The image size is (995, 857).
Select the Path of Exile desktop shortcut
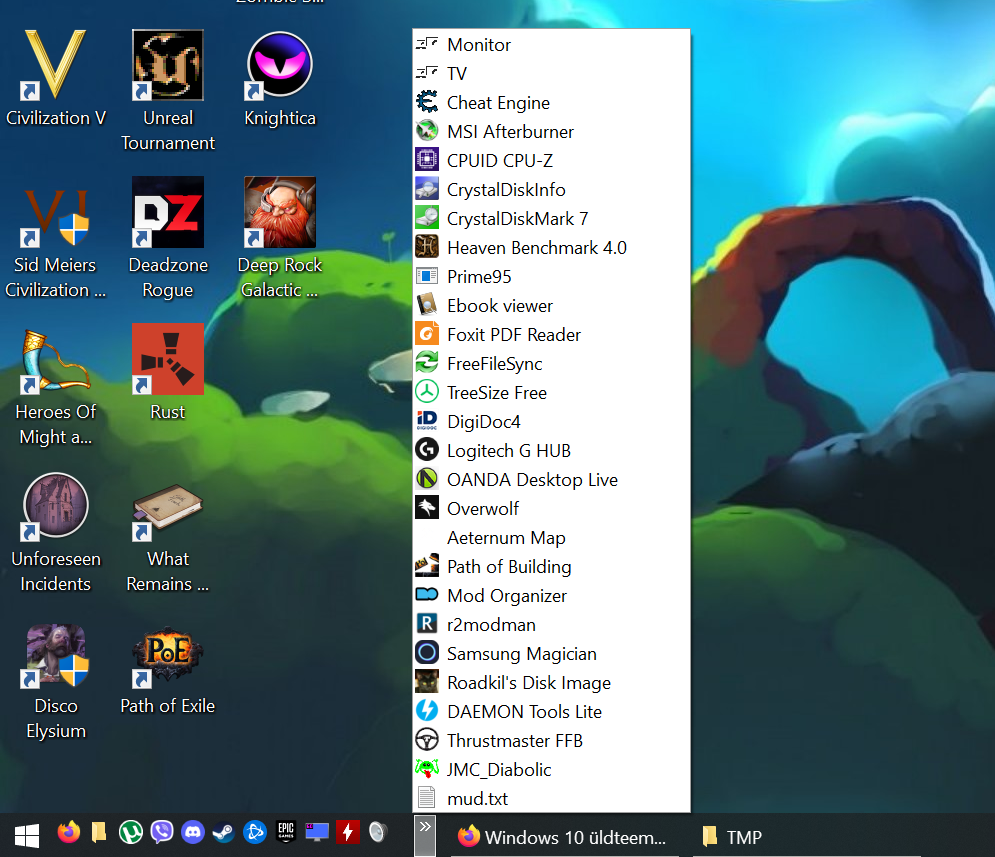point(168,671)
